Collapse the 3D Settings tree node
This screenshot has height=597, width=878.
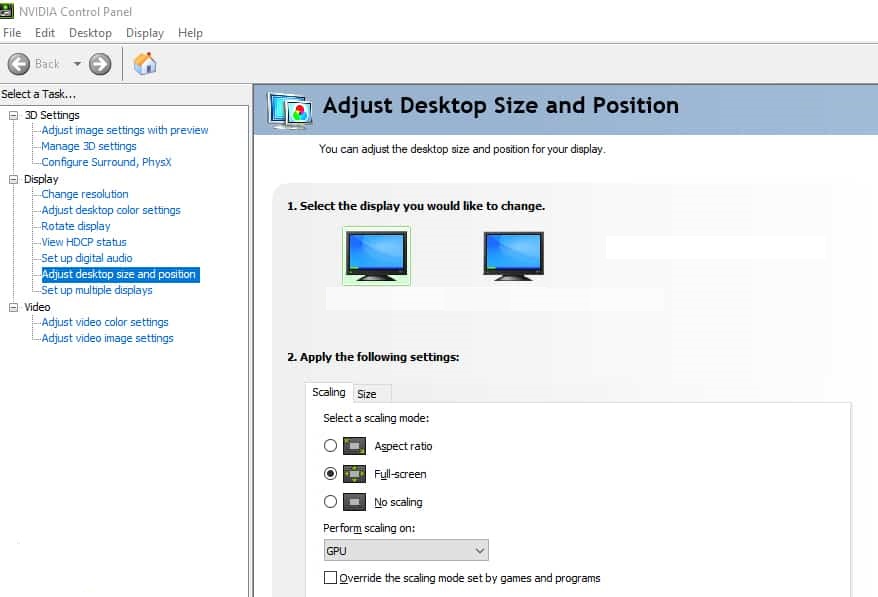click(x=13, y=115)
